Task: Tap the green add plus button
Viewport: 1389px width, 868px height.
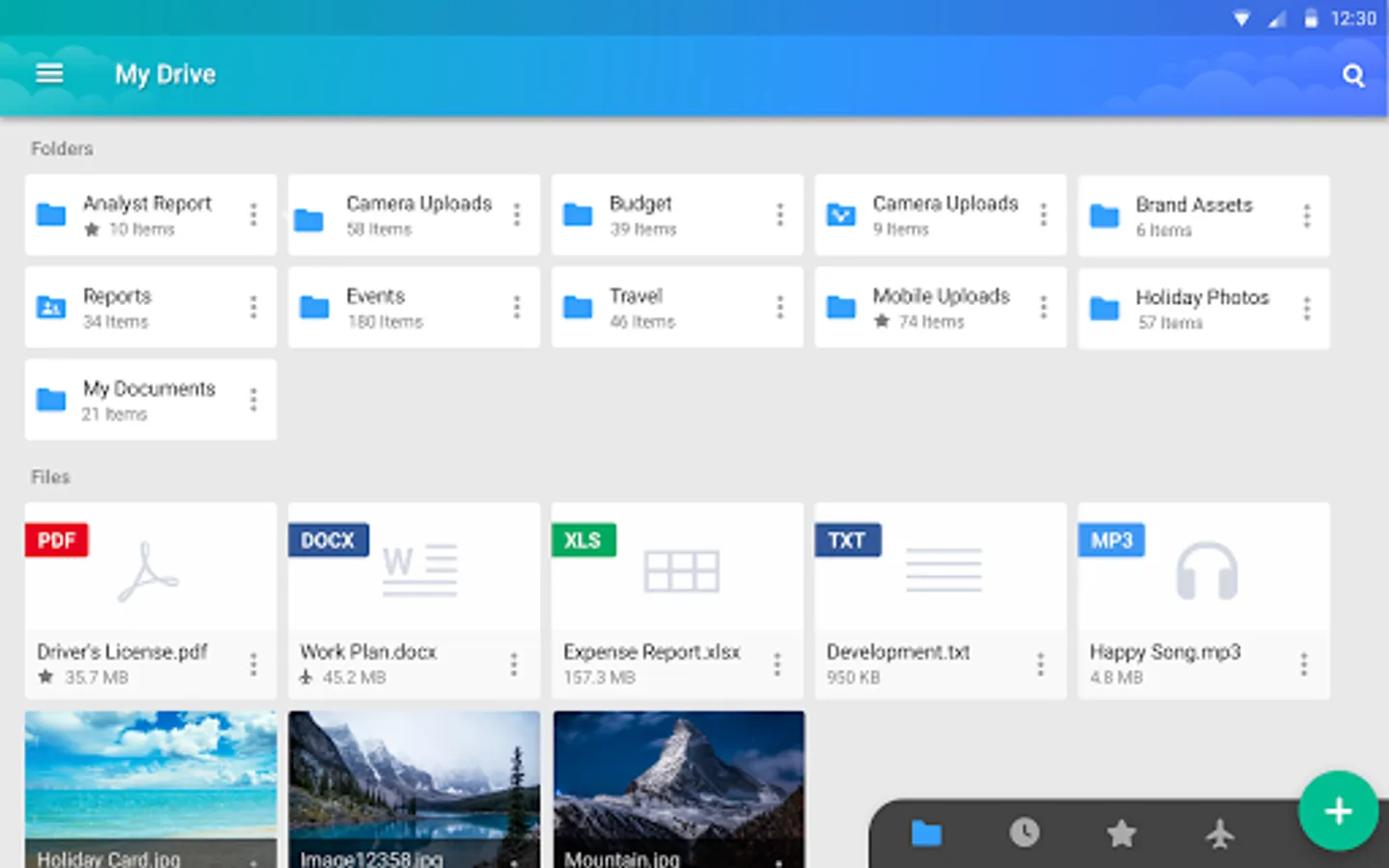Action: (1338, 811)
